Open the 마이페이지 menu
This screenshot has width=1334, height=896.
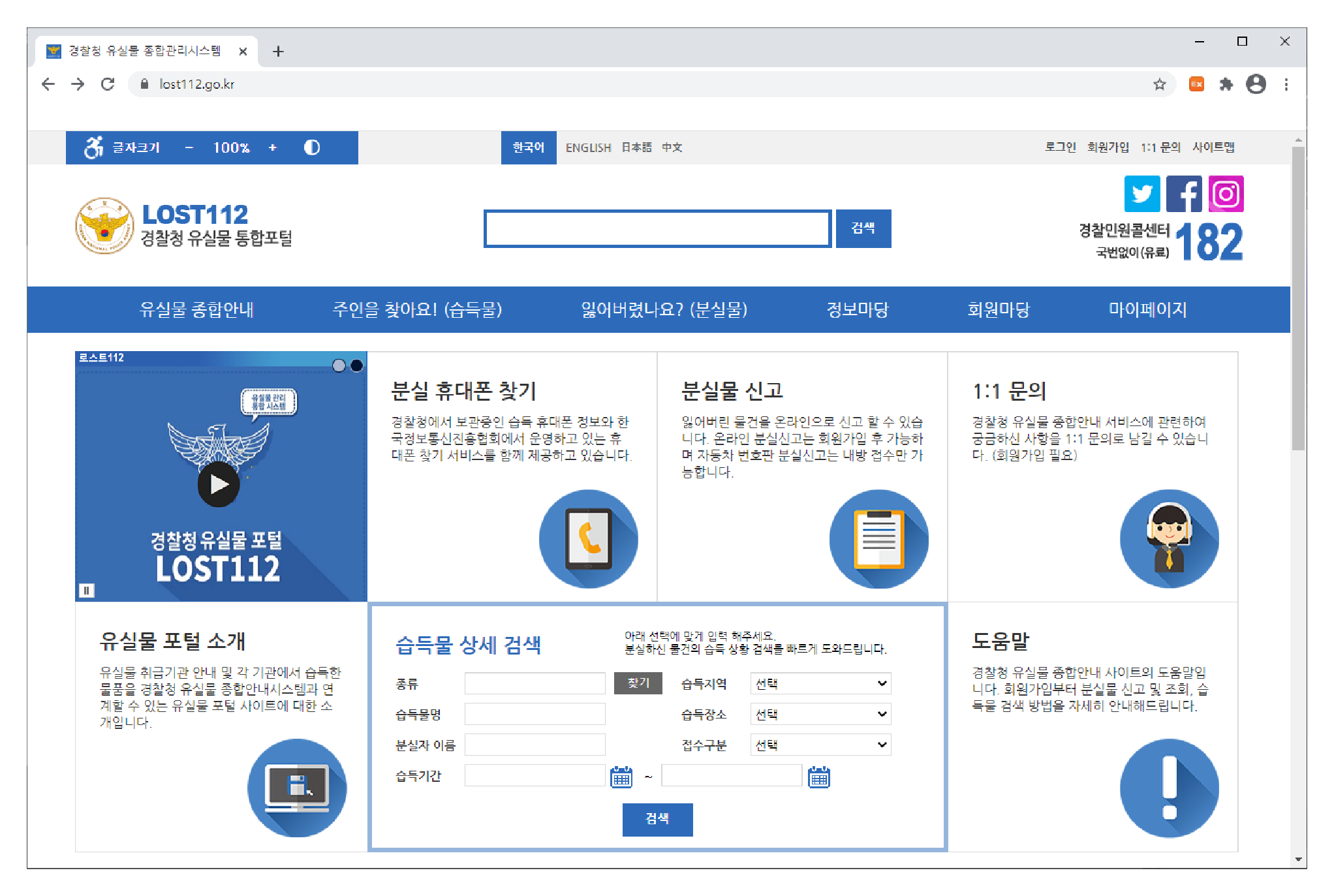point(1147,309)
